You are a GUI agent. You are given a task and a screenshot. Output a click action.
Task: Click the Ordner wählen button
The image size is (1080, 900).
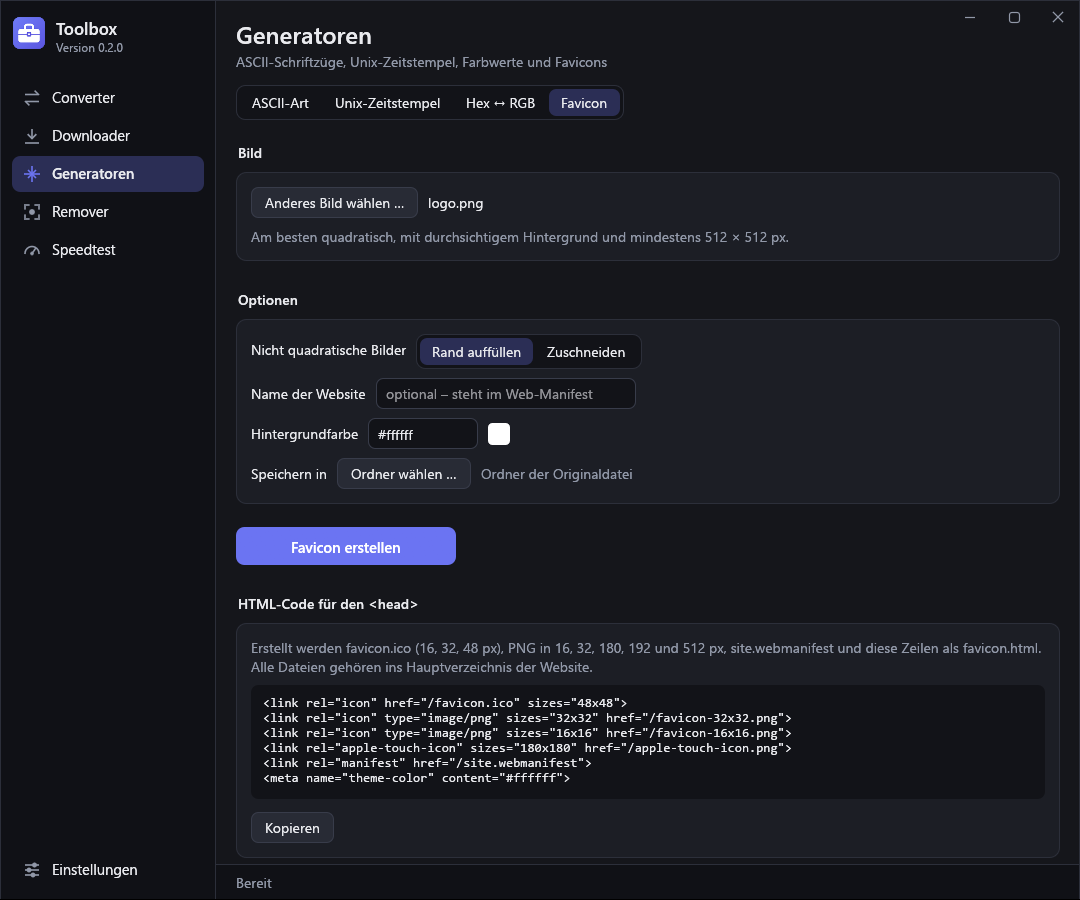(x=404, y=474)
